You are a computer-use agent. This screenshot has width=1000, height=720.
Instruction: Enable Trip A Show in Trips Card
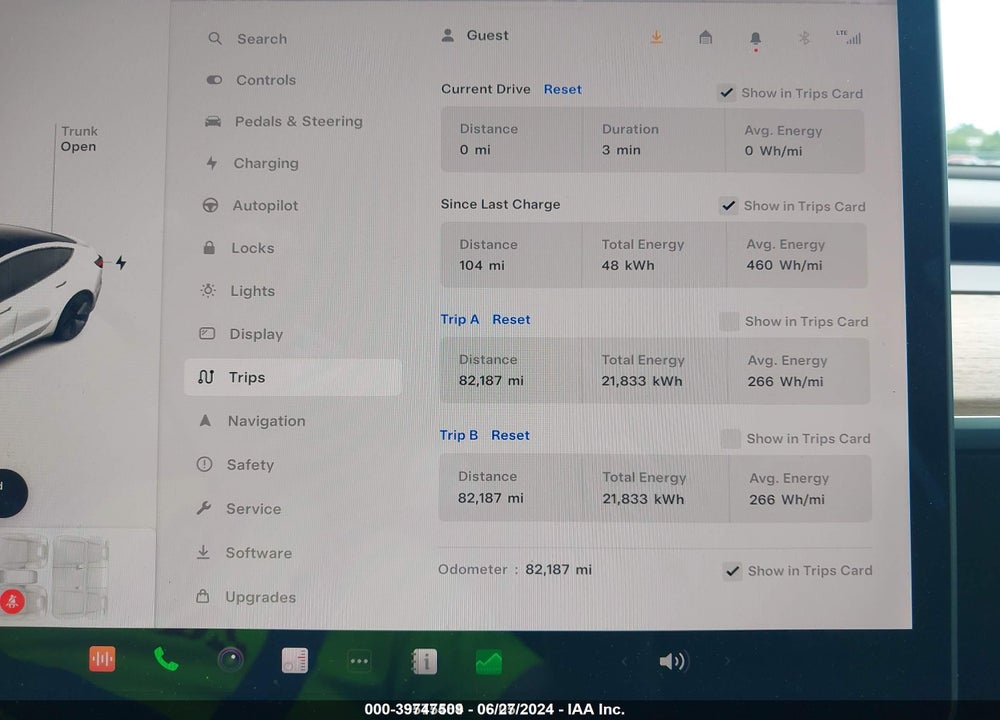[729, 321]
